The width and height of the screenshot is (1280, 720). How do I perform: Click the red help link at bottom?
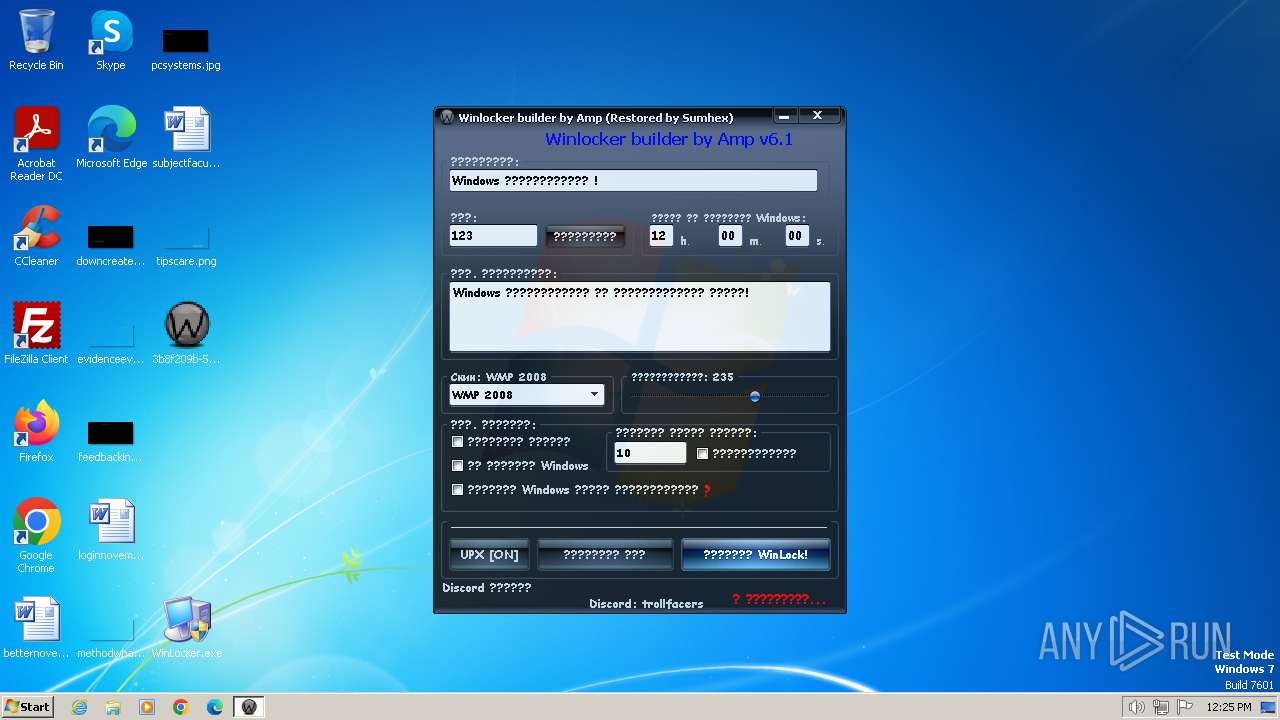[x=779, y=599]
